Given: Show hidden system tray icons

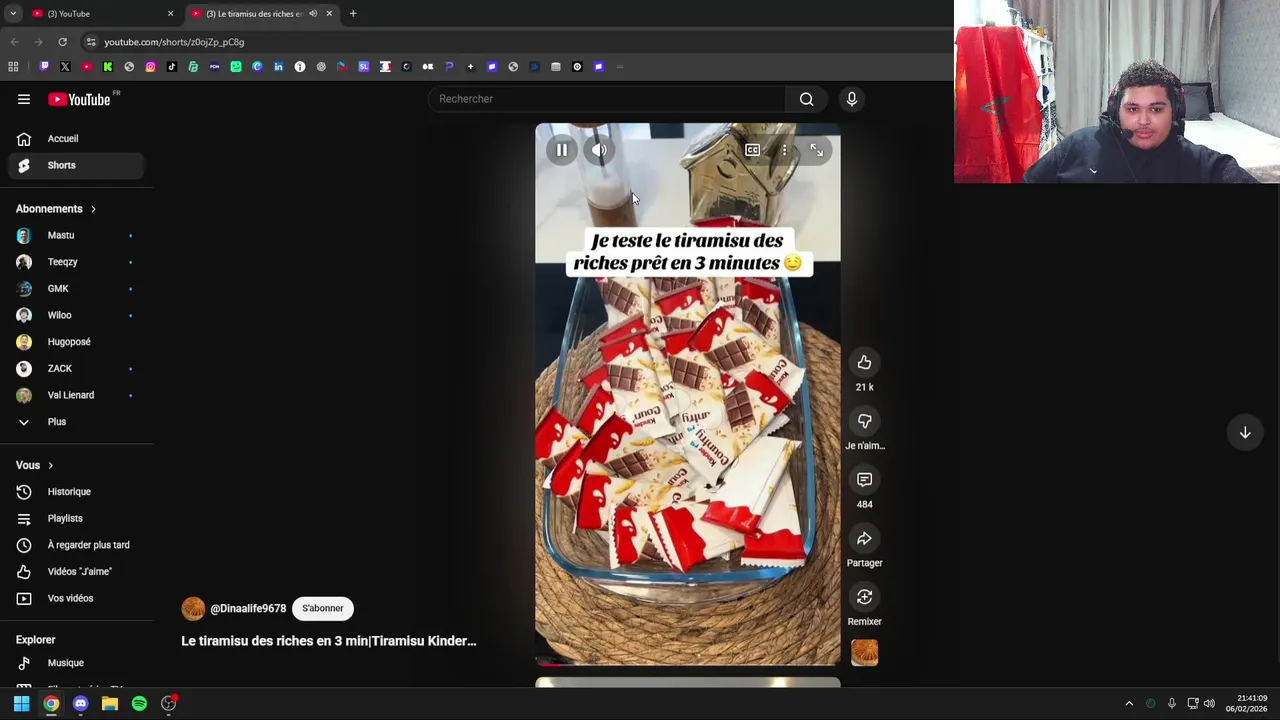Looking at the screenshot, I should coord(1129,704).
